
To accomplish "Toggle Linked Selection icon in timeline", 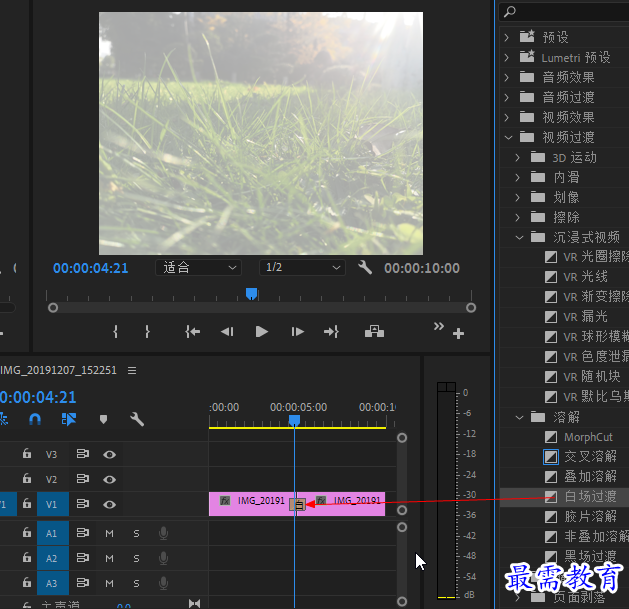I will tap(69, 419).
